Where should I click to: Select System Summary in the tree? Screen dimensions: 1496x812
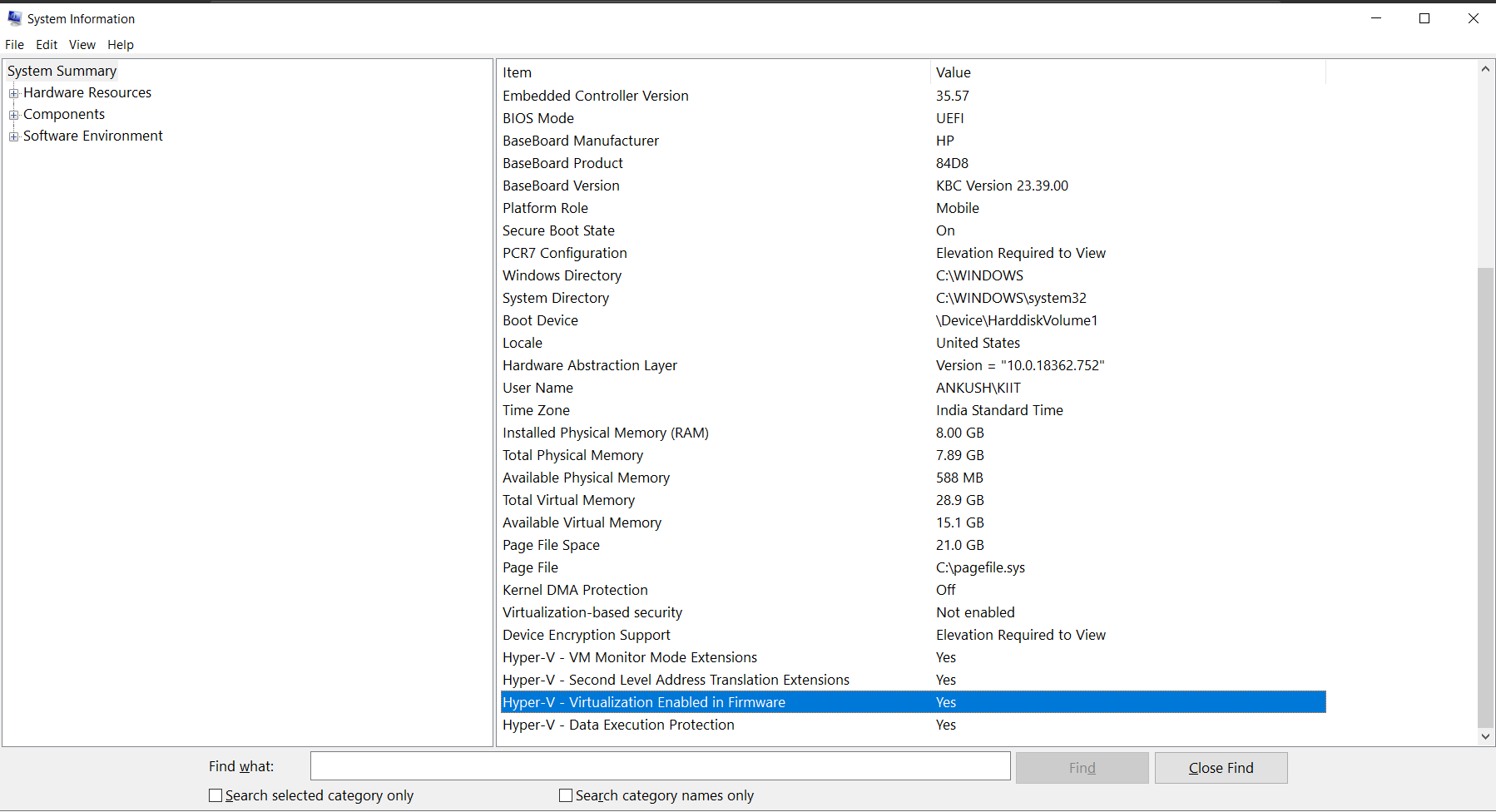pos(62,71)
